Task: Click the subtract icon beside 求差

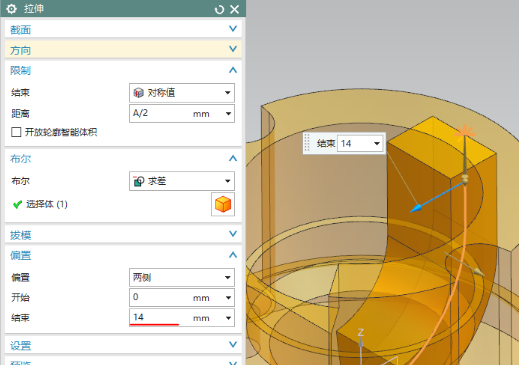Action: [x=138, y=181]
